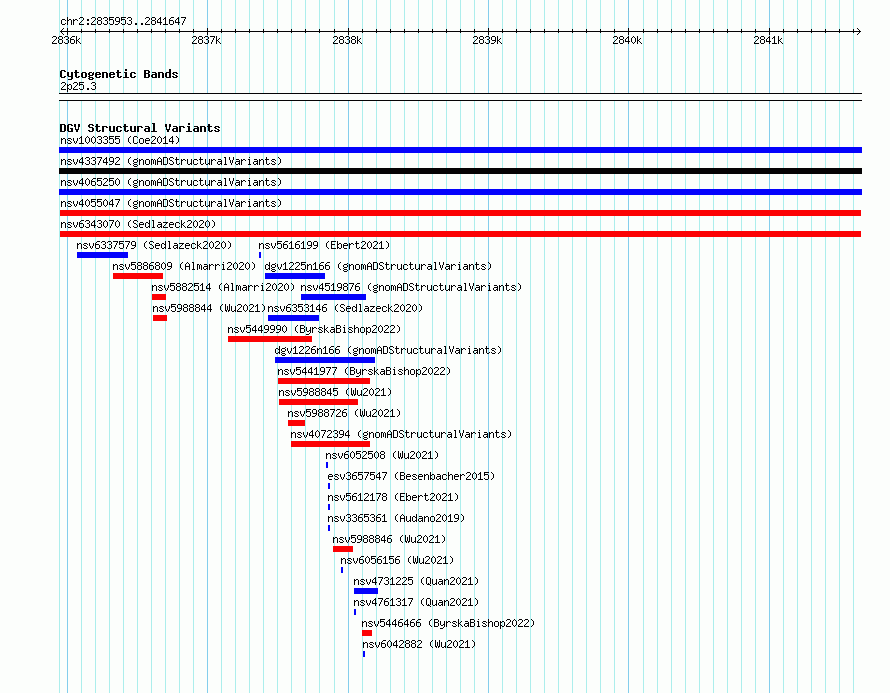Select the 2p25.3 band label
The height and width of the screenshot is (693, 890).
tap(78, 86)
